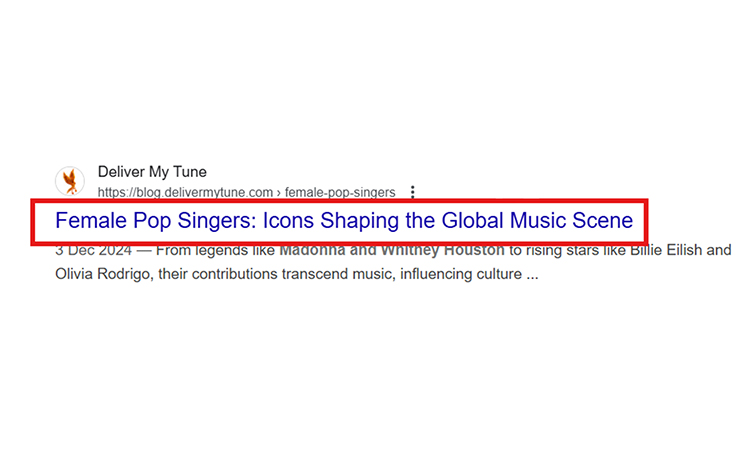
Task: Open the three-dot menu beside the URL
Action: tap(412, 192)
